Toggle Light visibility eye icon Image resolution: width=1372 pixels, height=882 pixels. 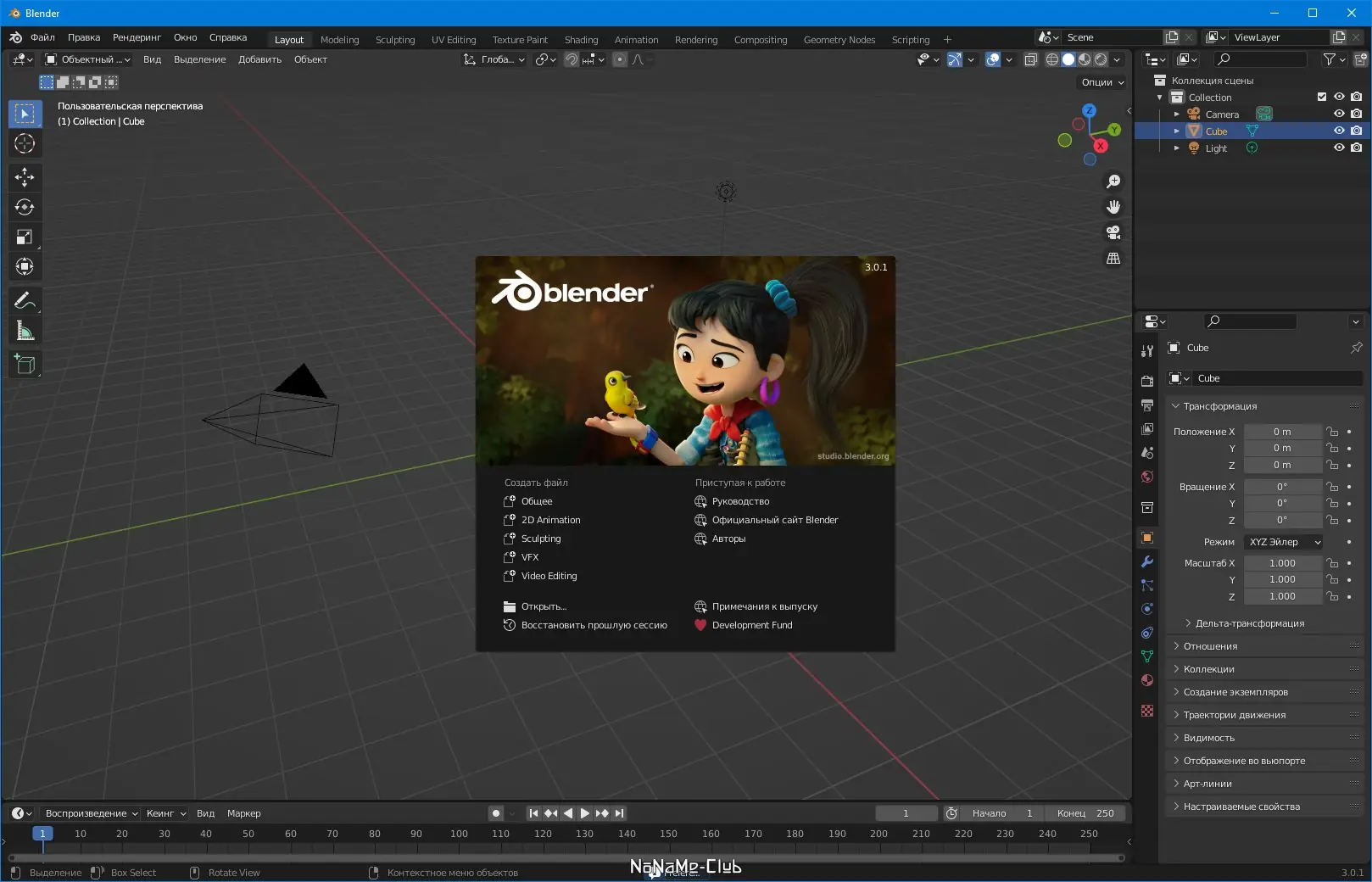click(x=1339, y=148)
